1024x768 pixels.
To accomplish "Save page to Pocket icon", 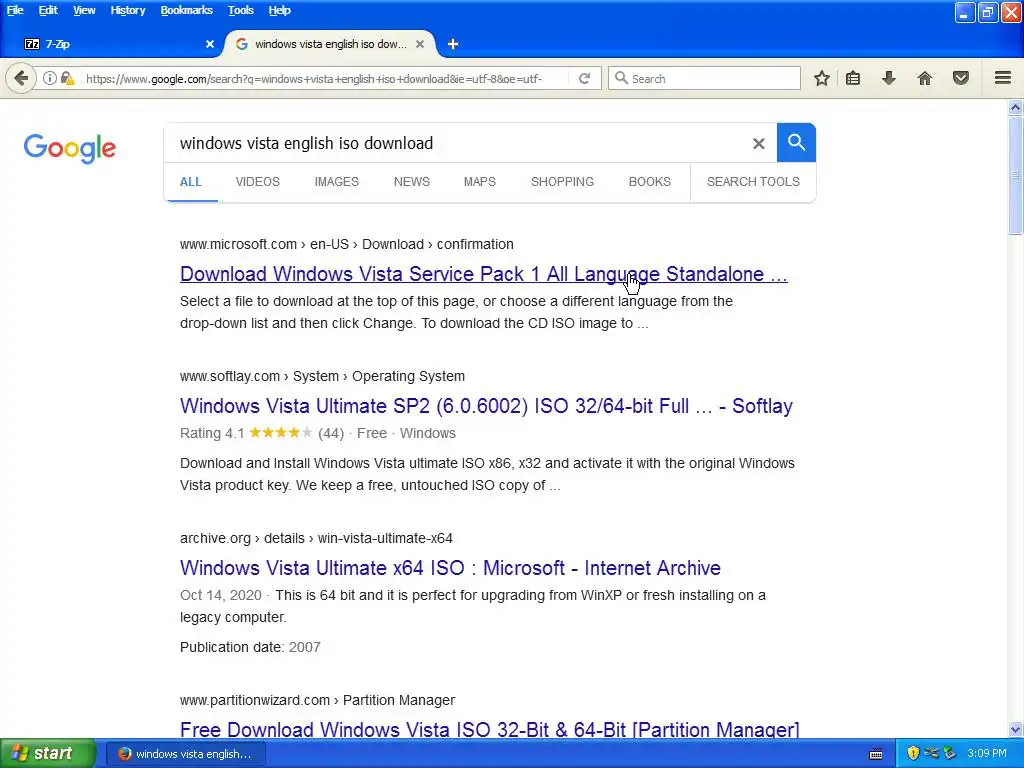I will click(961, 78).
